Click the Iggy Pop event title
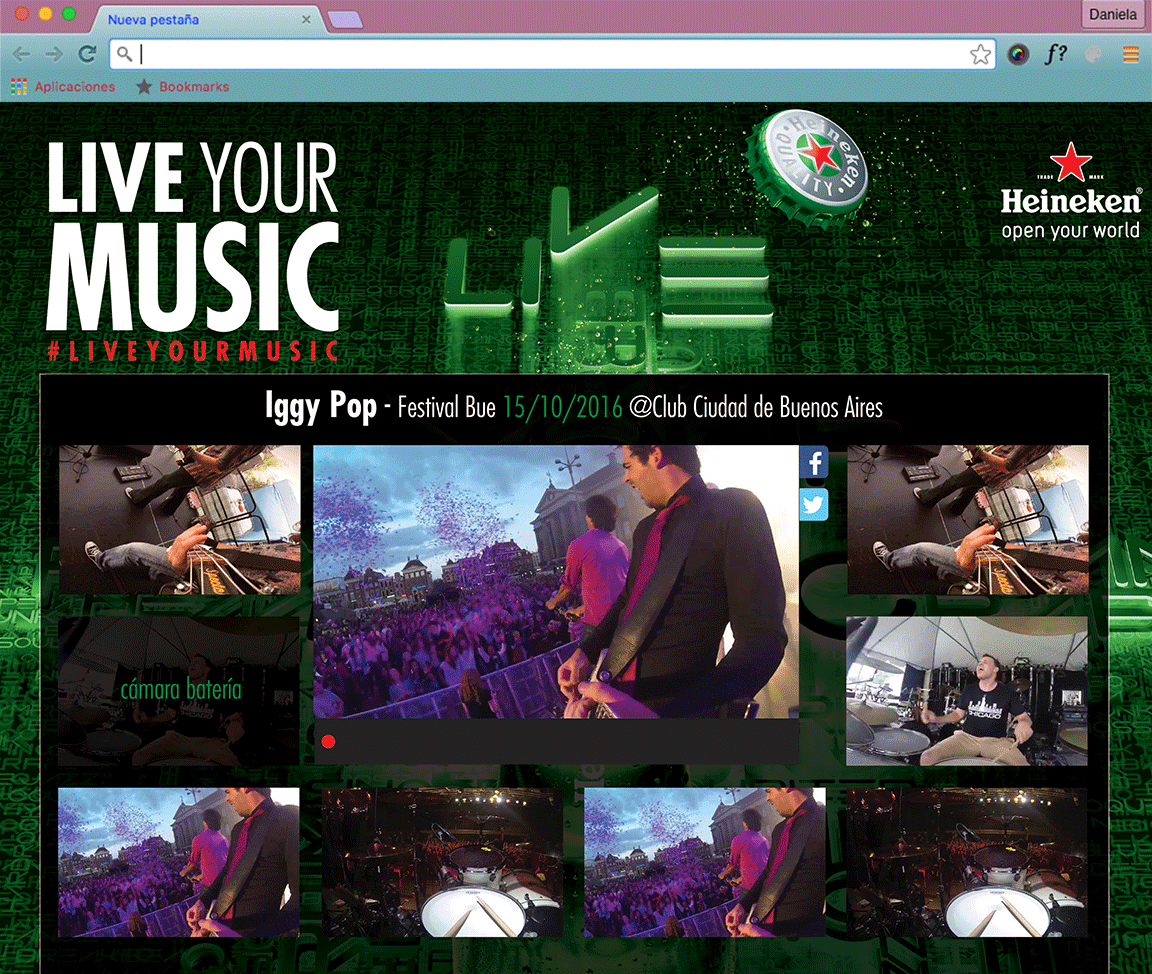1152x974 pixels. pyautogui.click(x=321, y=406)
